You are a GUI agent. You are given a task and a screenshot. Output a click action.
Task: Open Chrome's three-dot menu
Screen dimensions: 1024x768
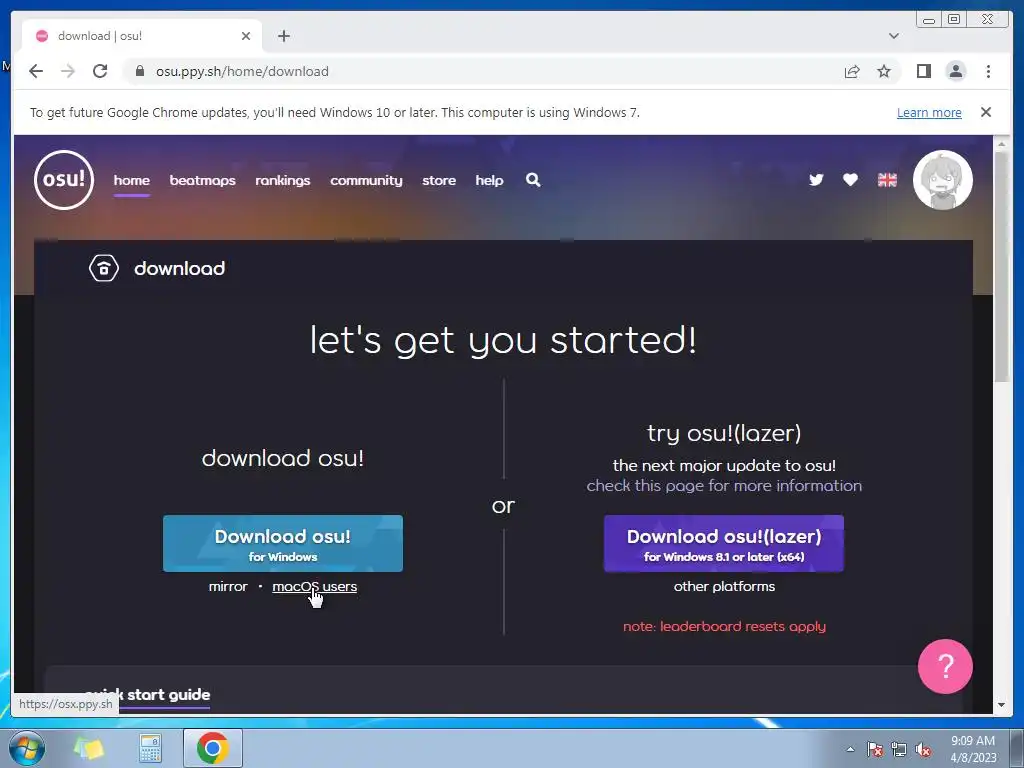(x=988, y=71)
